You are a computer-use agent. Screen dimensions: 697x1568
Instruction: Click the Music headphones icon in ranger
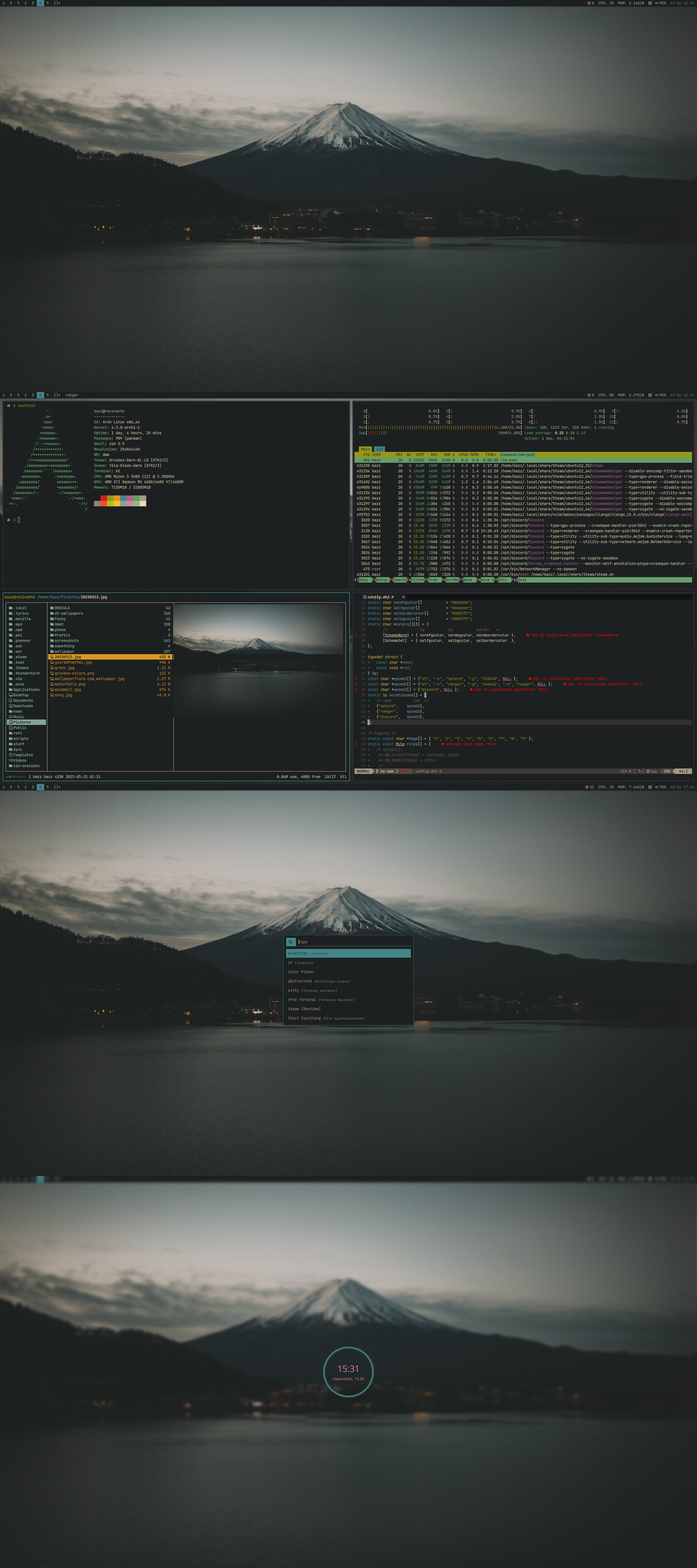[10, 717]
